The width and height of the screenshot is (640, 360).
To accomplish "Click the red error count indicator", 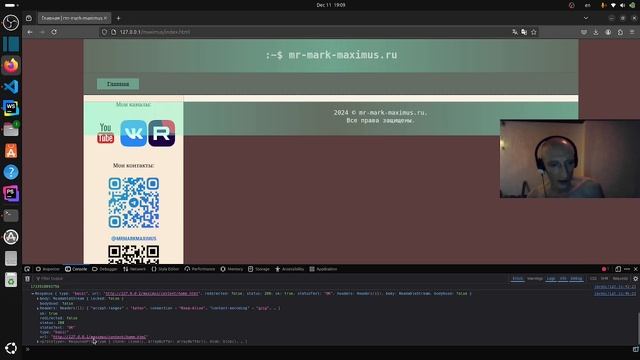I will tap(605, 269).
